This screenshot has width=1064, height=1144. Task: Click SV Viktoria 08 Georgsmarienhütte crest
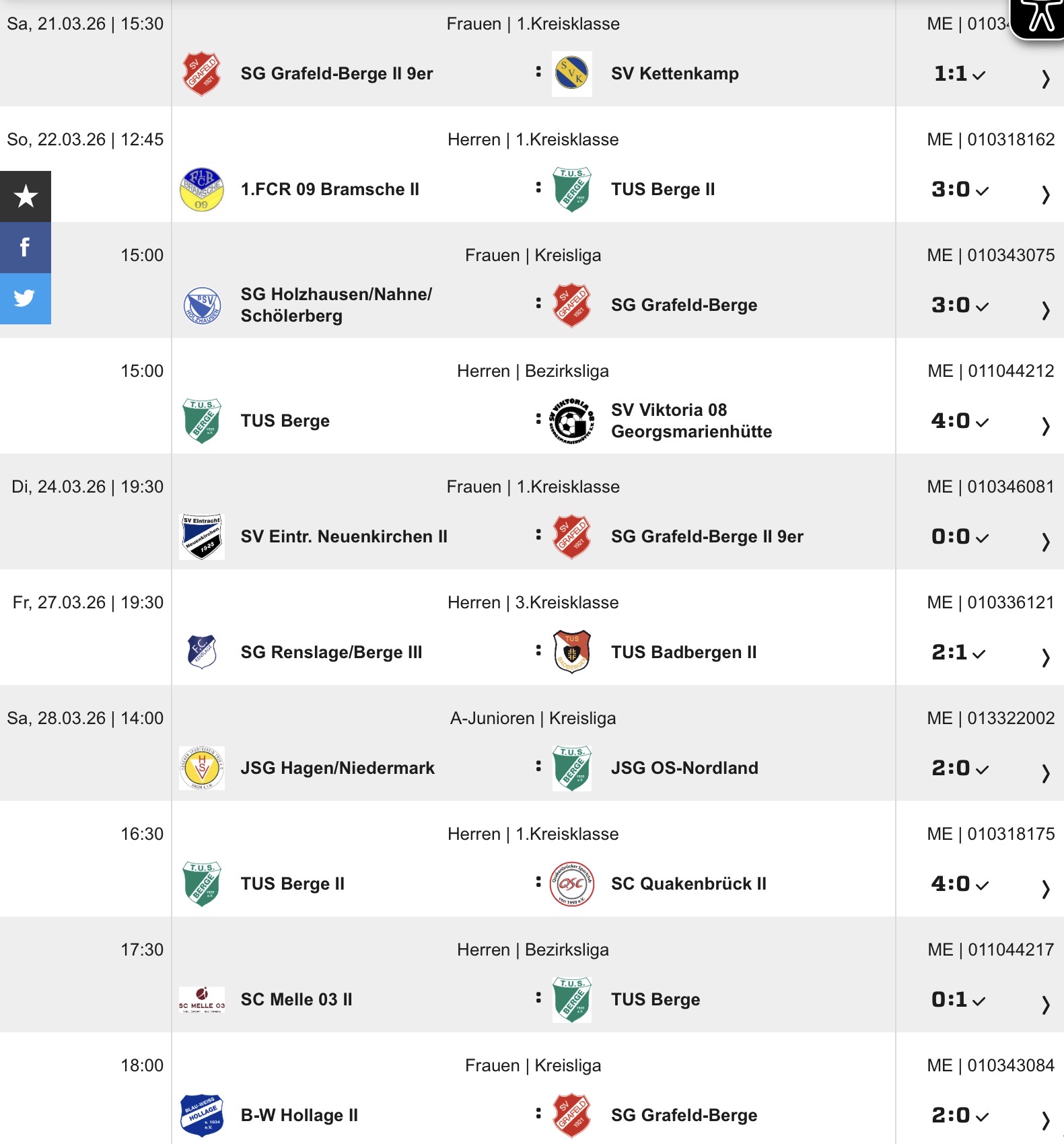point(571,421)
